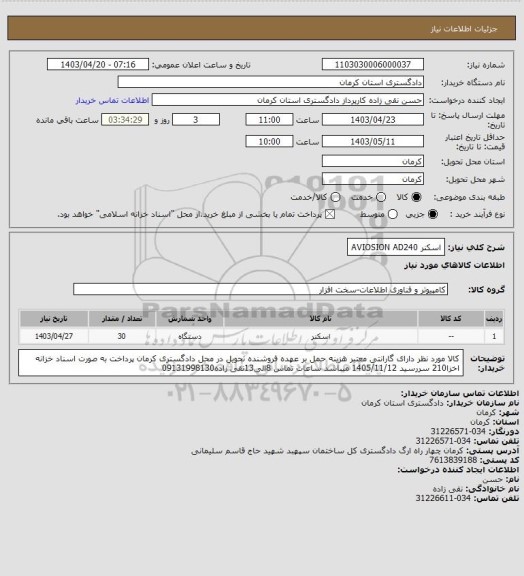Viewport: 524px width, 576px height.
Task: Click the family name value تقی زاده
Action: pos(448,489)
